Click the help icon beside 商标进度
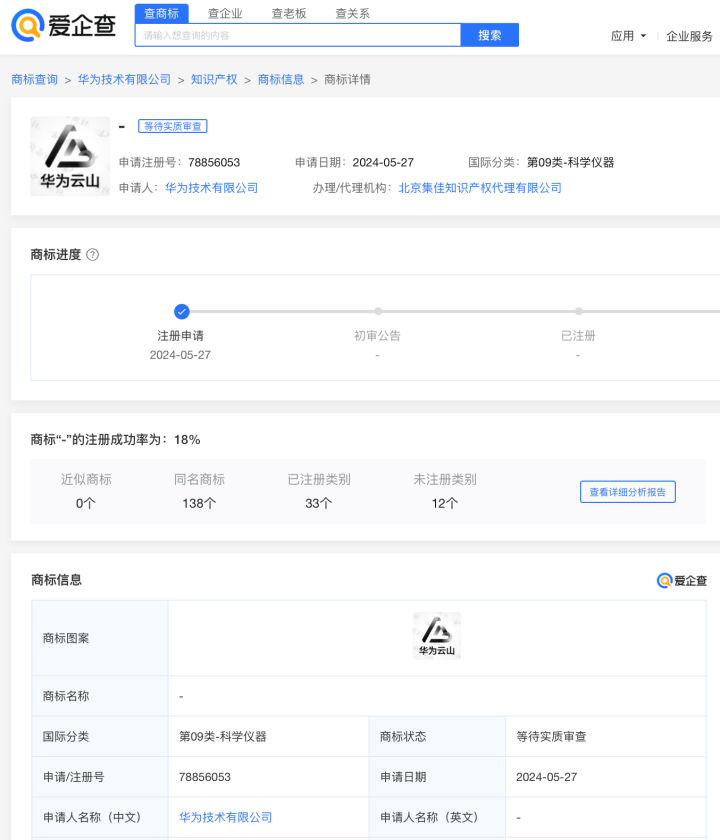This screenshot has height=840, width=720. pos(93,254)
